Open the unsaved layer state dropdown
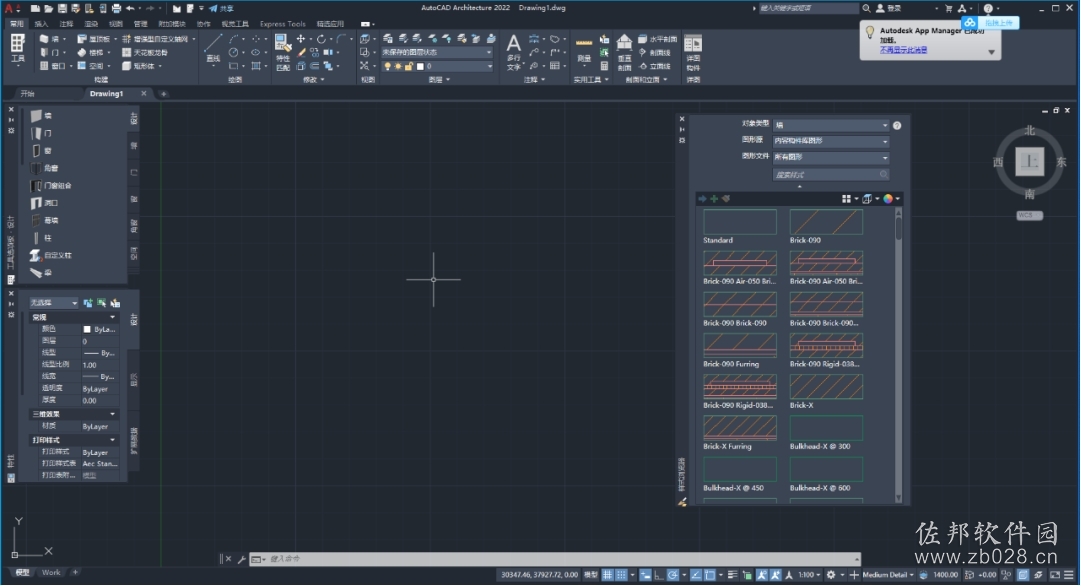 (x=437, y=52)
